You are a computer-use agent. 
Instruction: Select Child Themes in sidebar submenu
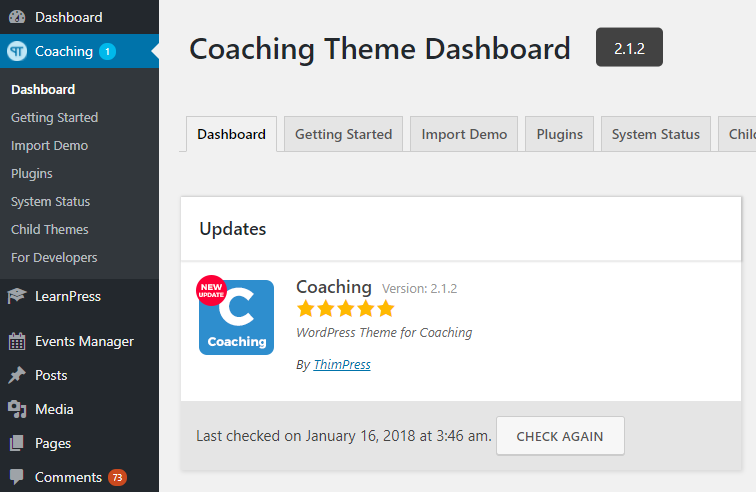point(50,230)
